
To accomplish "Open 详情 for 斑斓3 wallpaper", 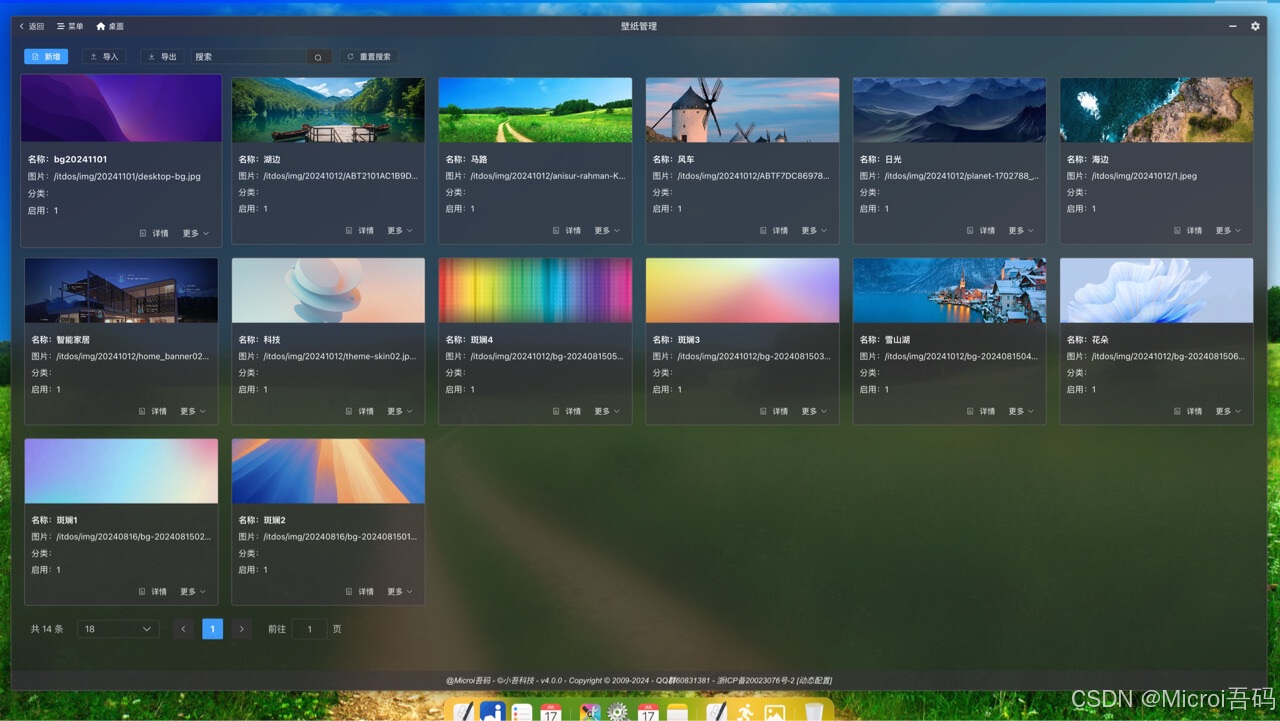I will 774,411.
